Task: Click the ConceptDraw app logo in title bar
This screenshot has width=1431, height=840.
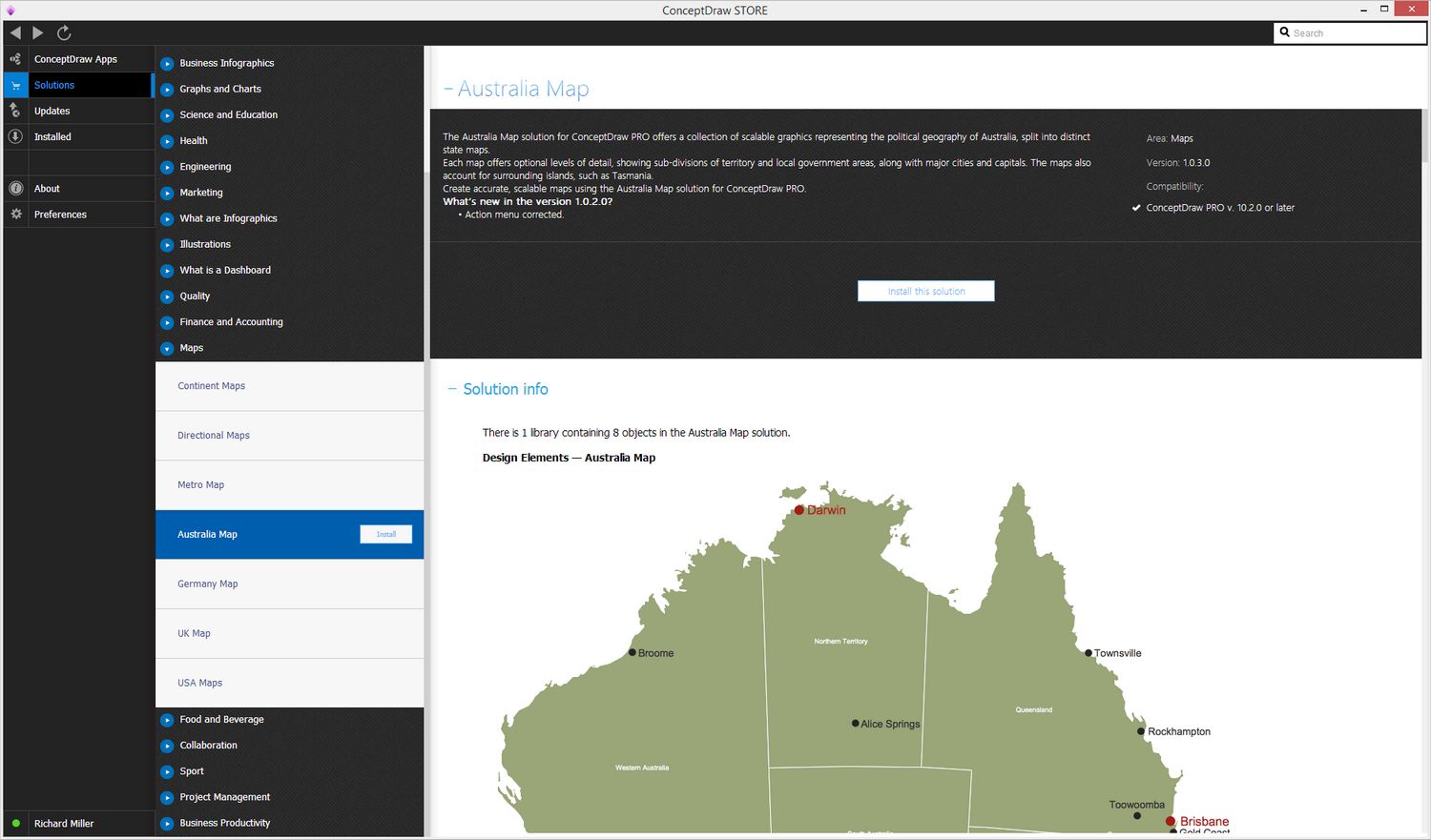Action: [10, 10]
